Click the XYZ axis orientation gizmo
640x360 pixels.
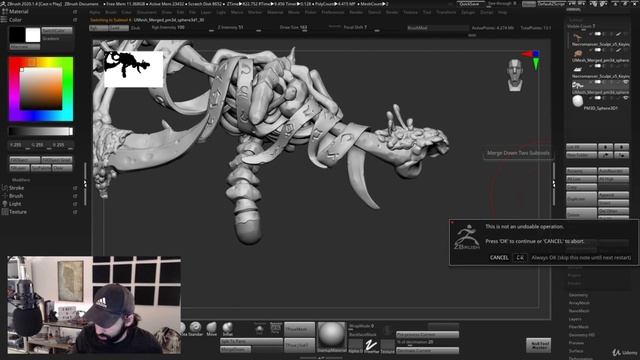pyautogui.click(x=532, y=59)
